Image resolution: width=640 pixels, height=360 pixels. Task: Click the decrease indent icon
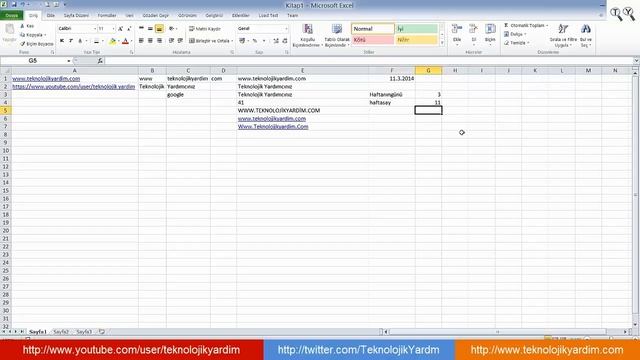171,41
